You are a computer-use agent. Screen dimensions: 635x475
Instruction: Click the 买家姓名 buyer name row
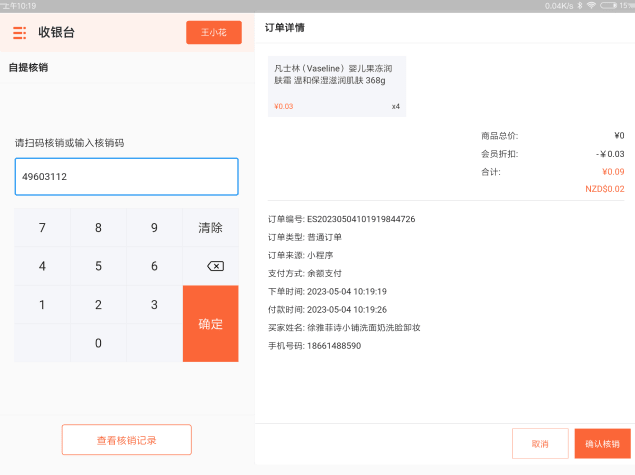[x=344, y=328]
